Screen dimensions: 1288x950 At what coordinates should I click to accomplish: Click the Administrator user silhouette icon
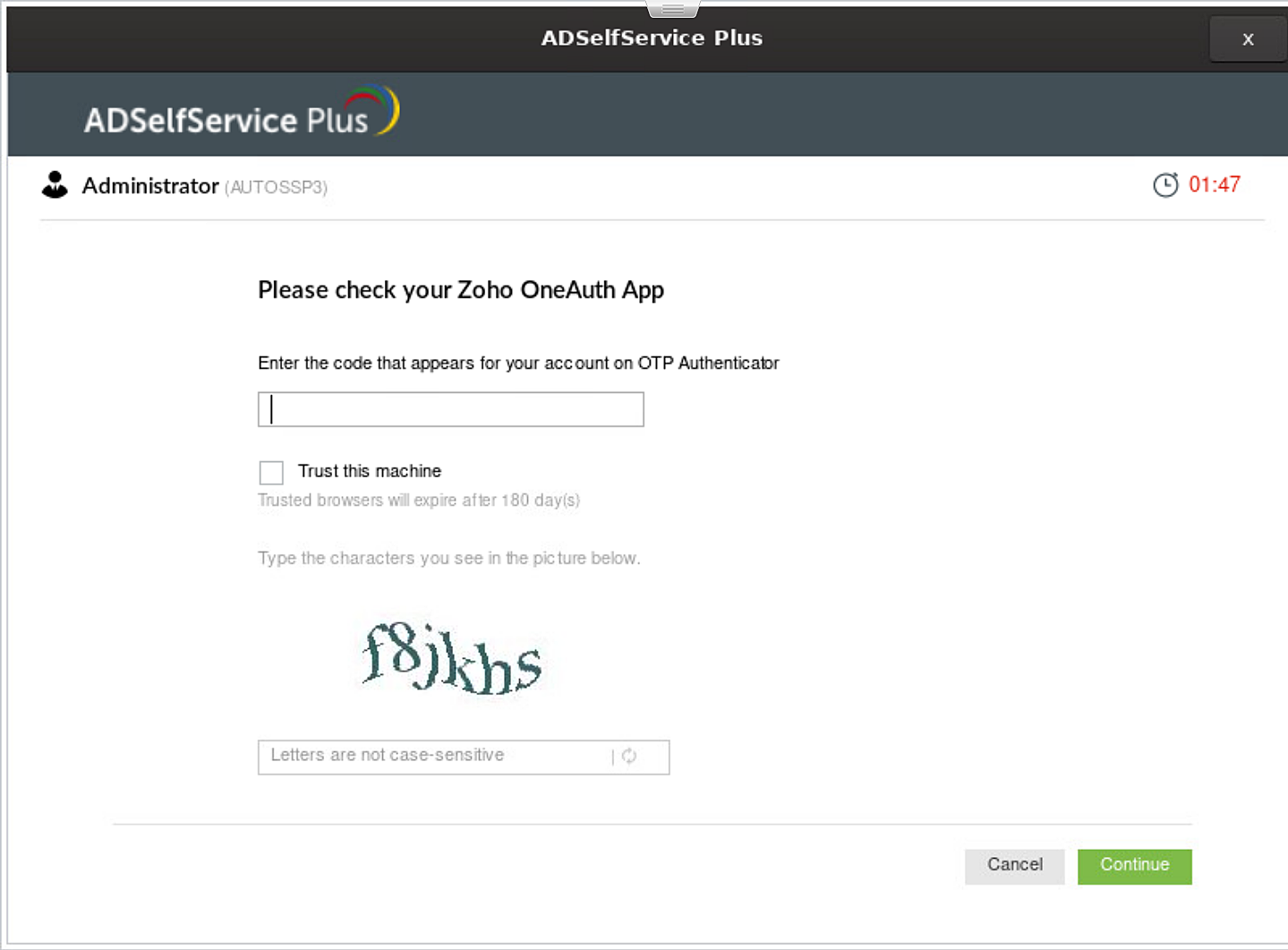(55, 186)
